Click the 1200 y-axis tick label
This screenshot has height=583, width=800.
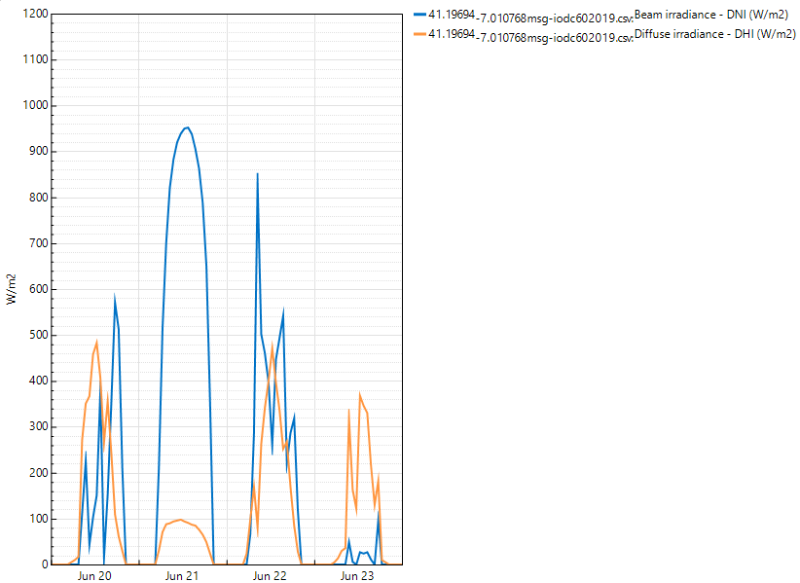(x=33, y=14)
